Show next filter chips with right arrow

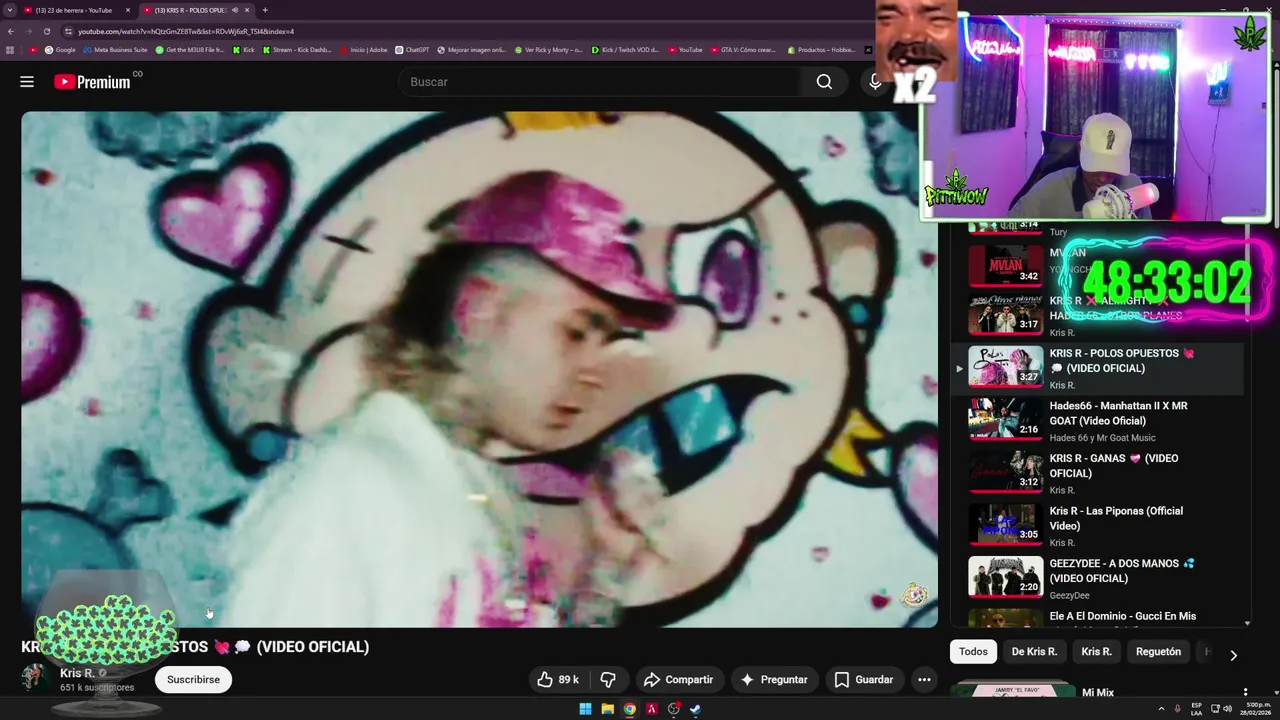point(1233,655)
